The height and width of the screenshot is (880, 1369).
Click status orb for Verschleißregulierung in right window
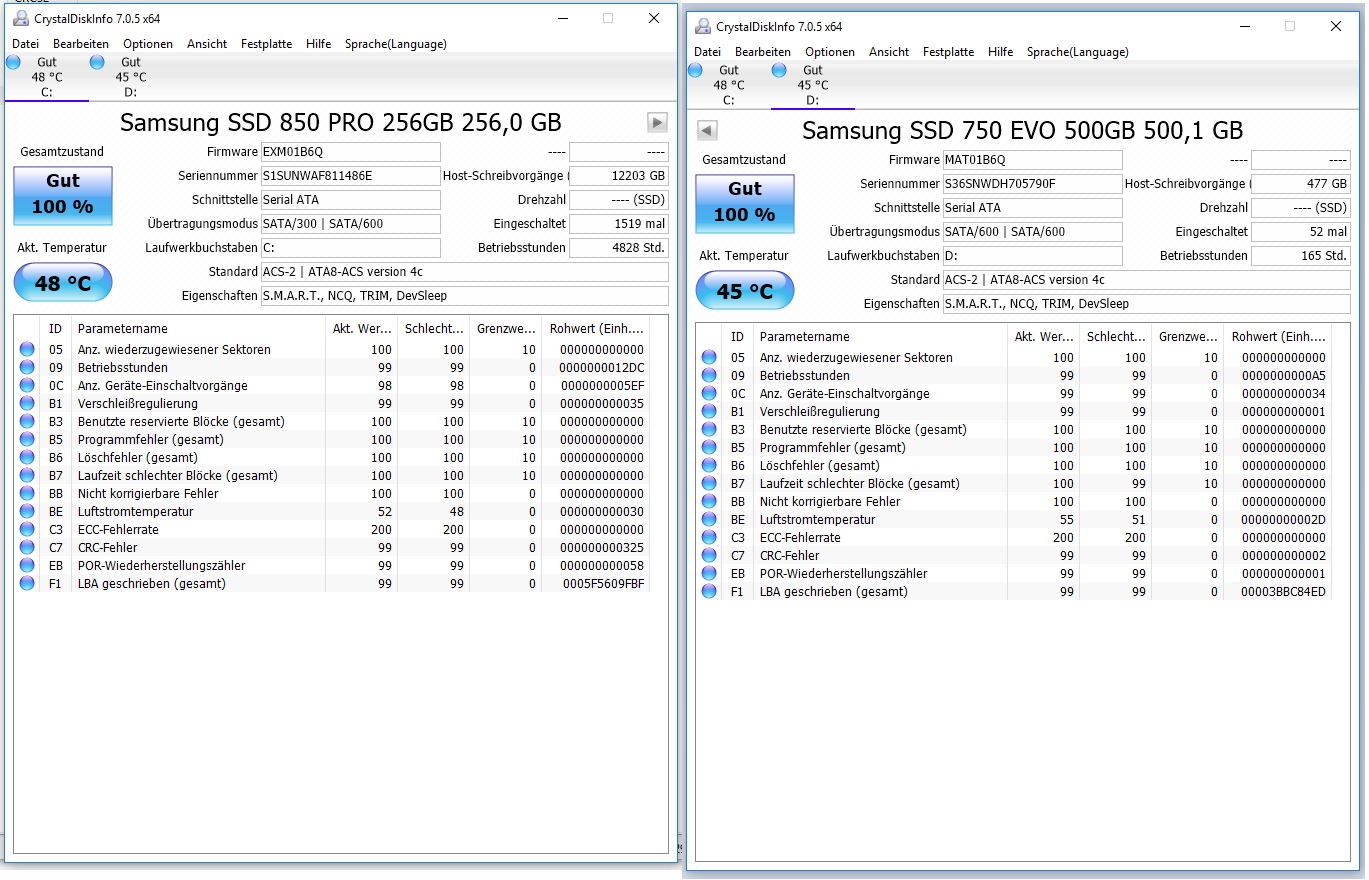click(709, 412)
